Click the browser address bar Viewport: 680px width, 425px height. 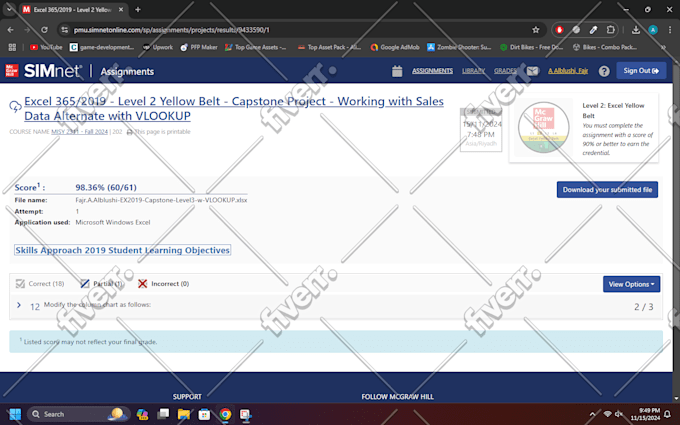tap(295, 30)
